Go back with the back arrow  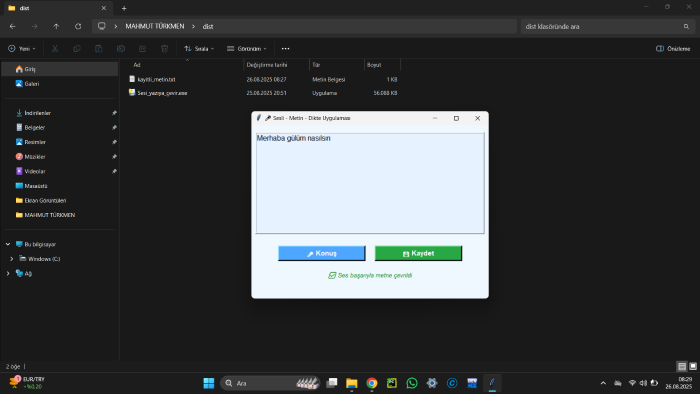[12, 26]
